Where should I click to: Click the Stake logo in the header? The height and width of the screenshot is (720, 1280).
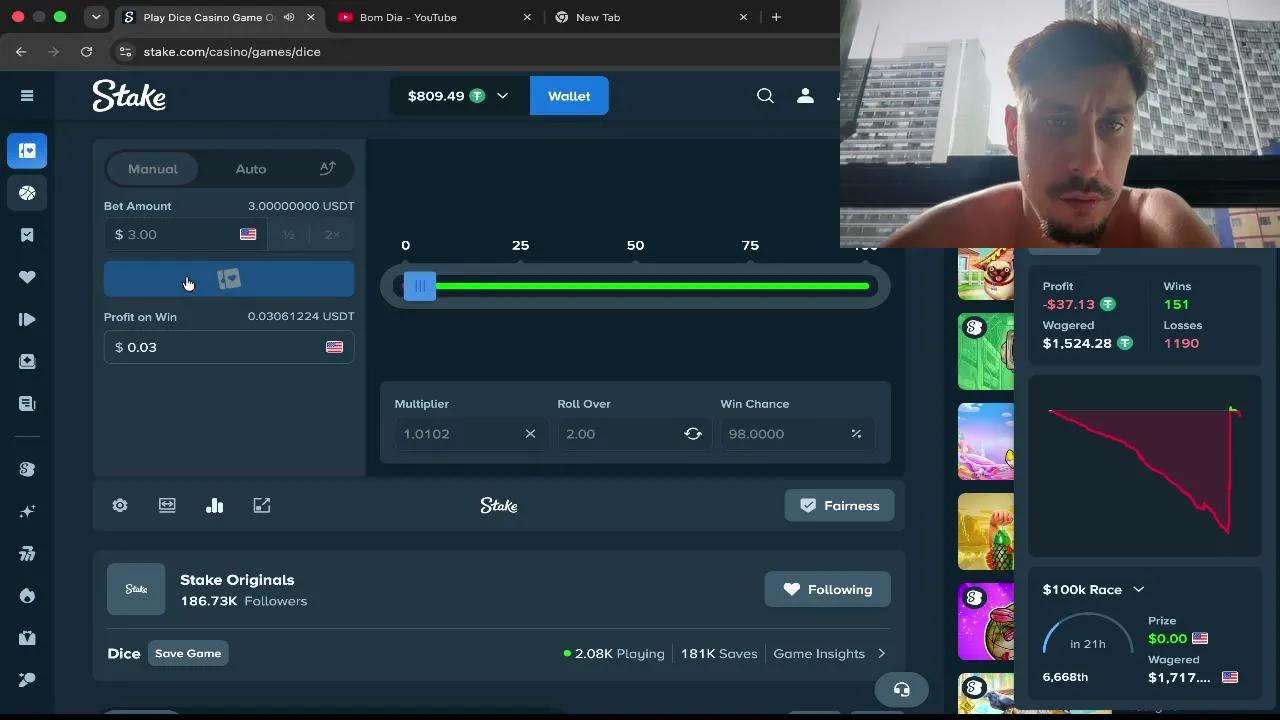click(x=129, y=96)
